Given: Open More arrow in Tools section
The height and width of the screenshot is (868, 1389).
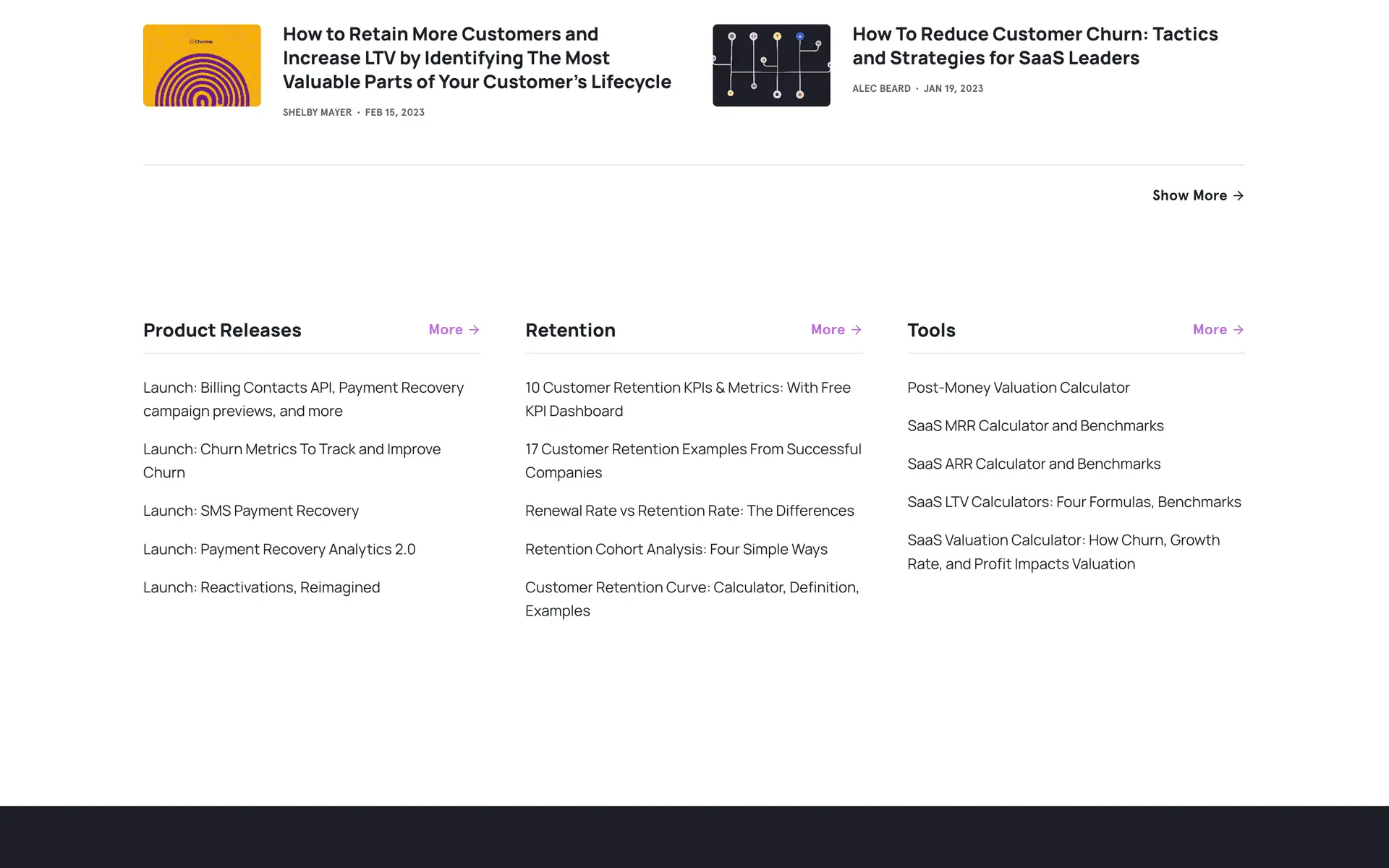Looking at the screenshot, I should [1218, 330].
